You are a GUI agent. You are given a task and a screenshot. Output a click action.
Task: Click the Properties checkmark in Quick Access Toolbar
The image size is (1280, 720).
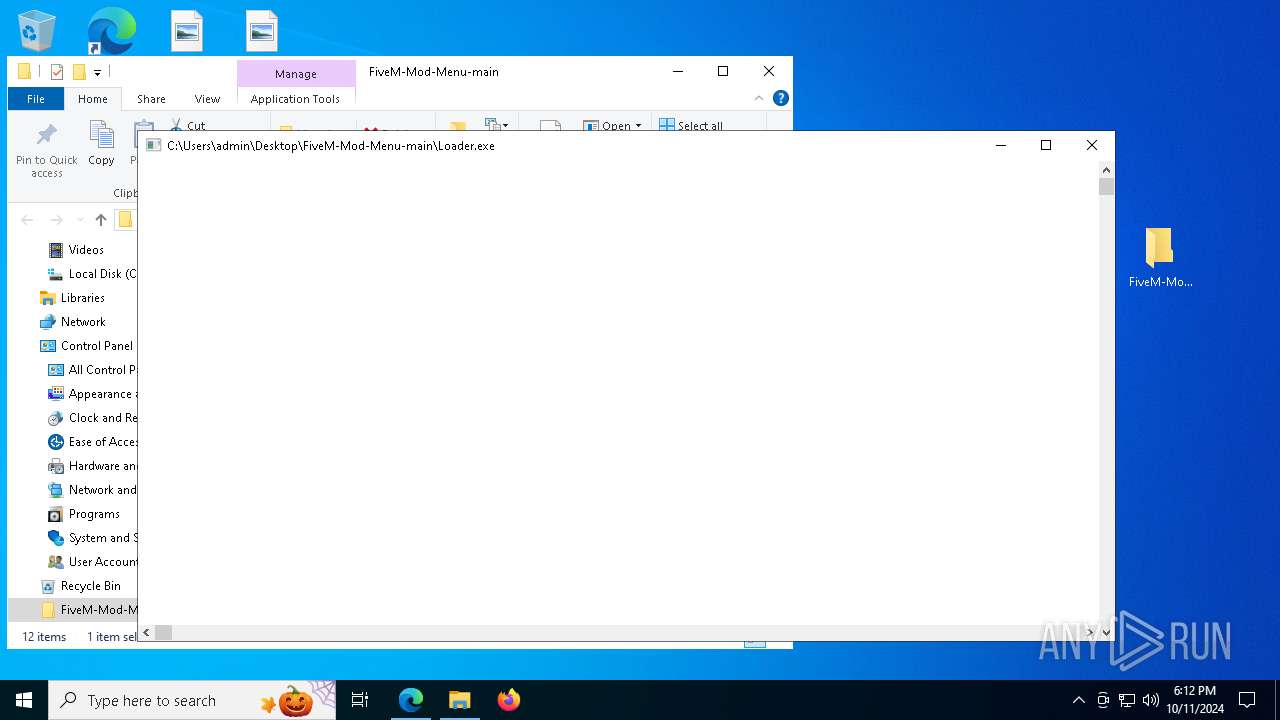57,72
